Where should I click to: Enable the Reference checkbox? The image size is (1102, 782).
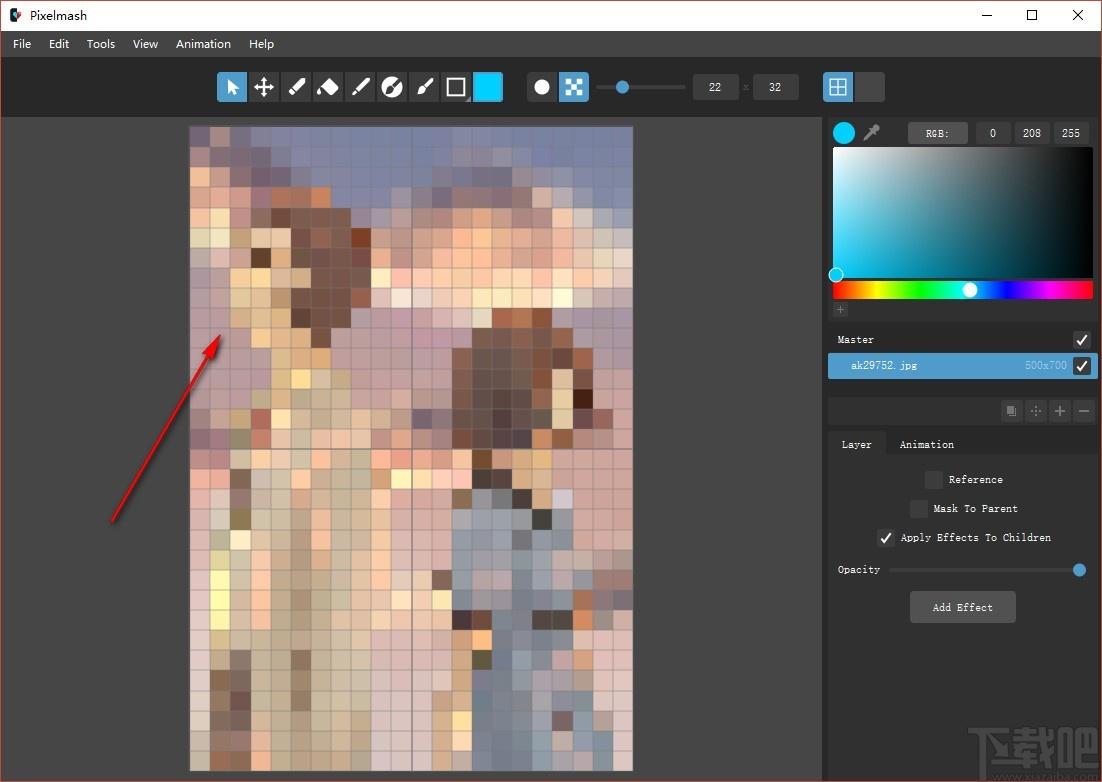tap(933, 479)
